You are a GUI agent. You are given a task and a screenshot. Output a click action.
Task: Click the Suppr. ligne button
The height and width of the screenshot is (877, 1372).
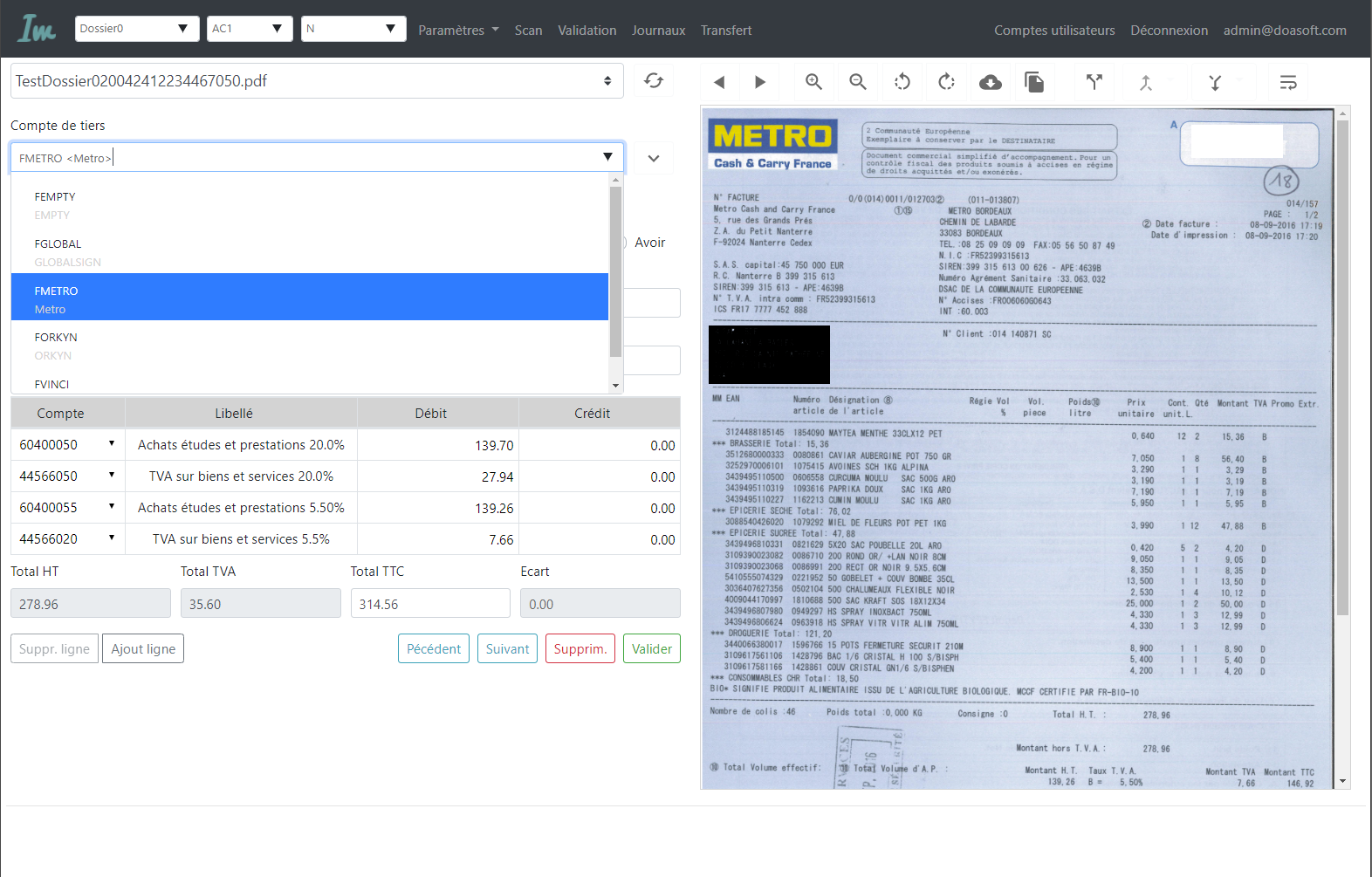54,648
